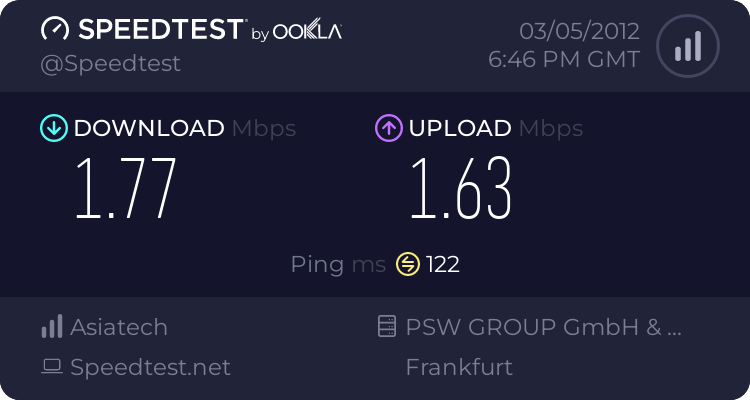Click the yellow ping icon
750x400 pixels.
(x=407, y=264)
